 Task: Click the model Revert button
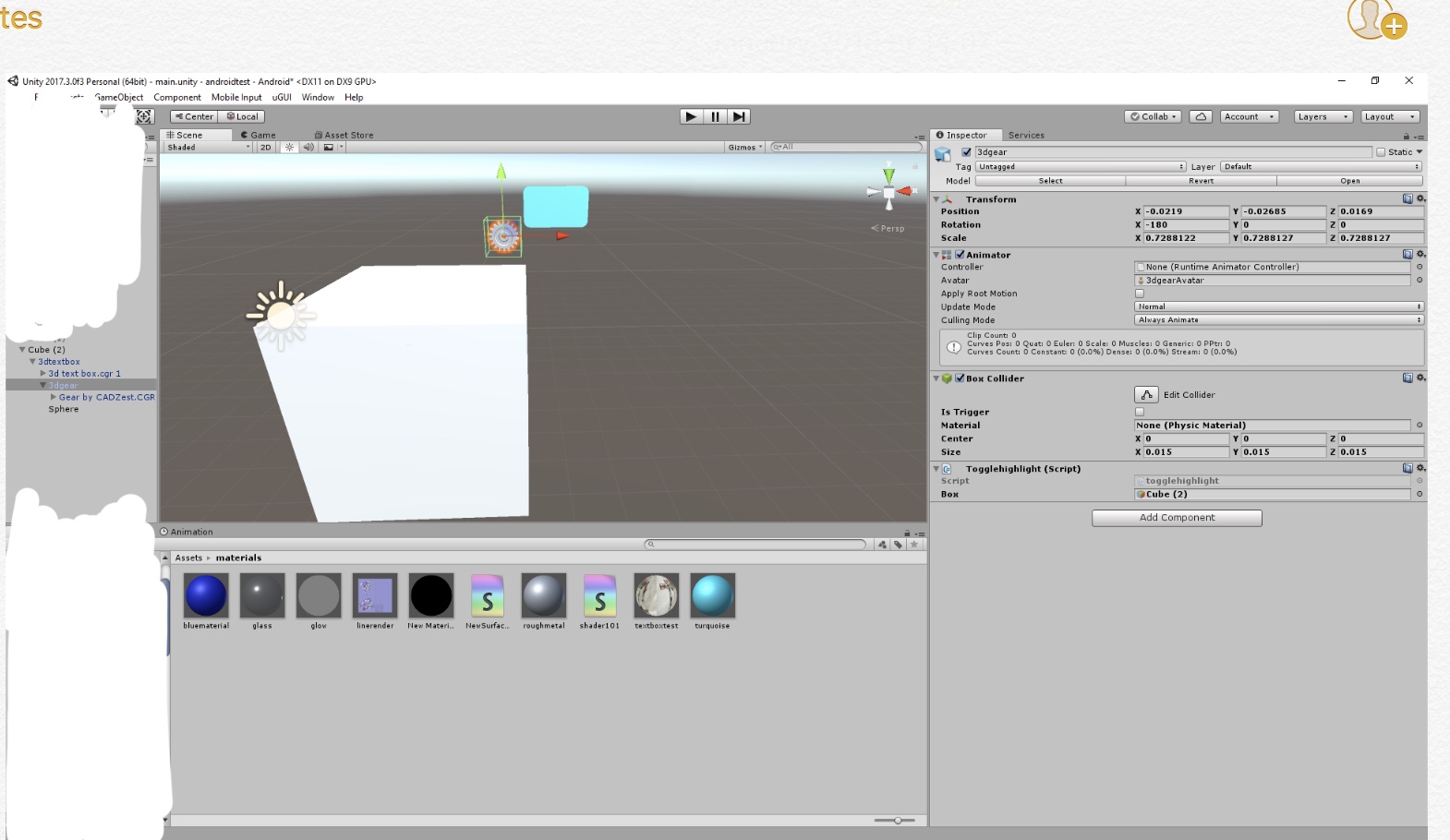pos(1201,181)
